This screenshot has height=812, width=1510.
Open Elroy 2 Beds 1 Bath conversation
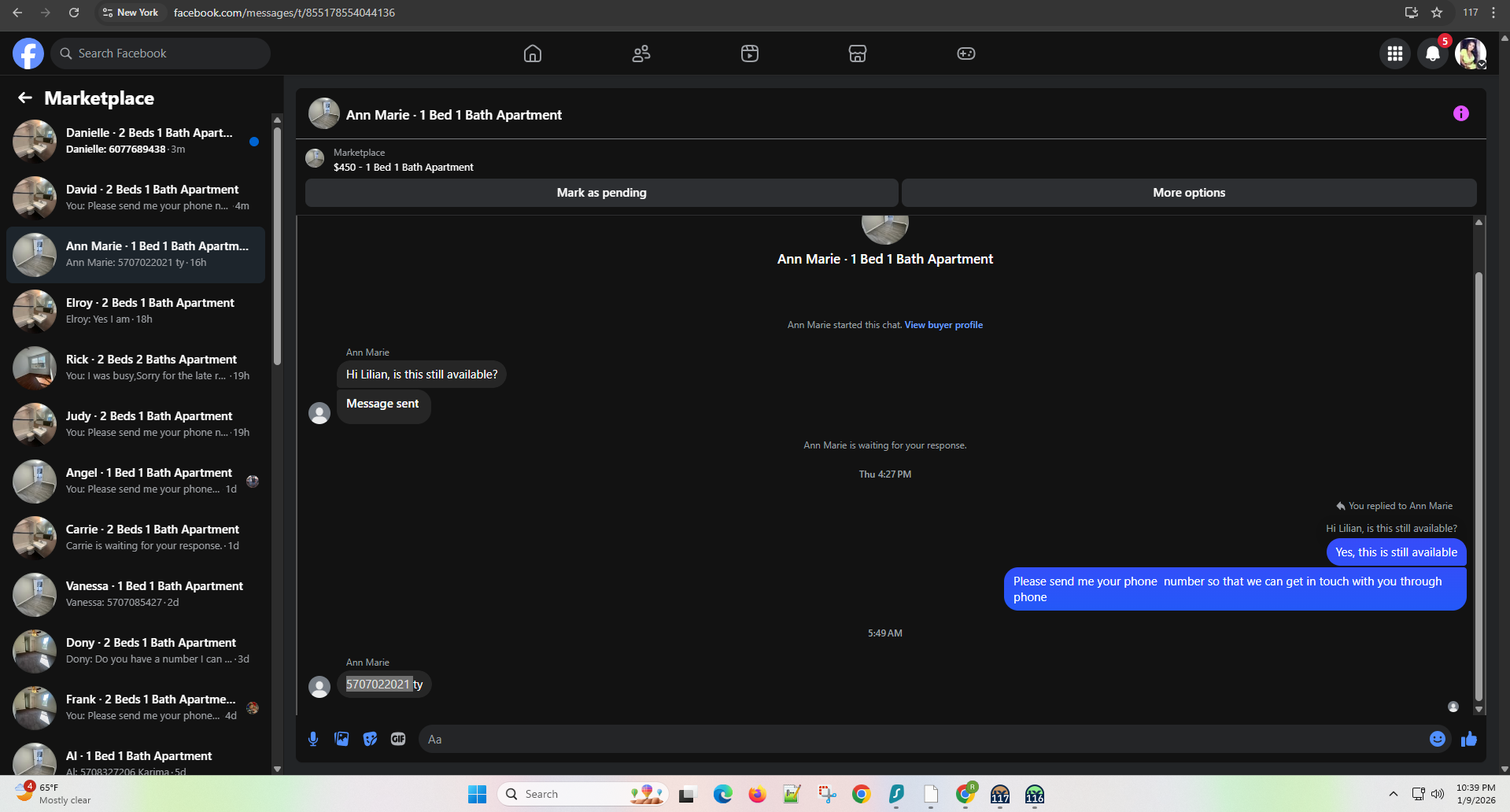coord(135,312)
